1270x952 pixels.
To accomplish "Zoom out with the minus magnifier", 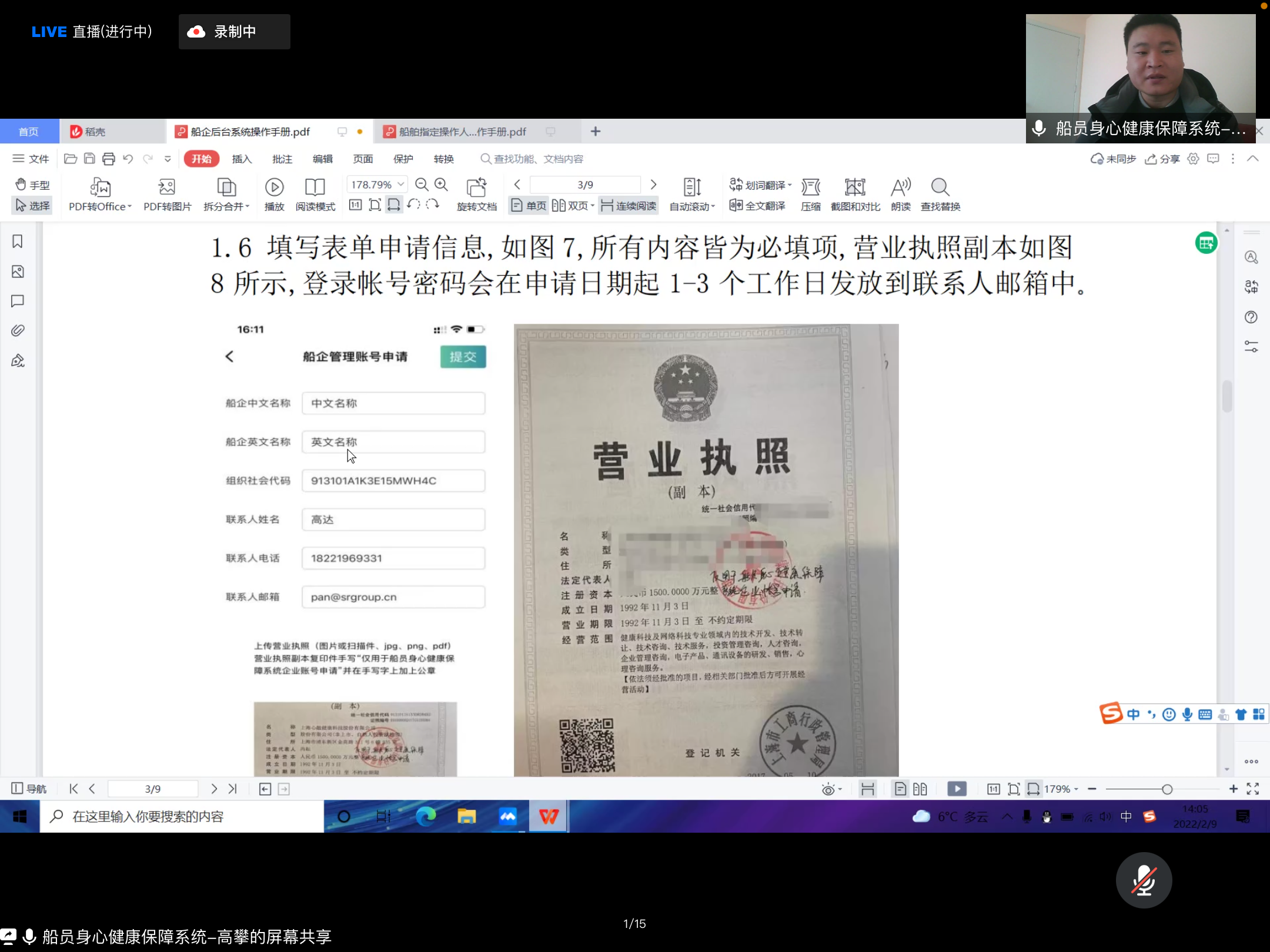I will (x=422, y=185).
